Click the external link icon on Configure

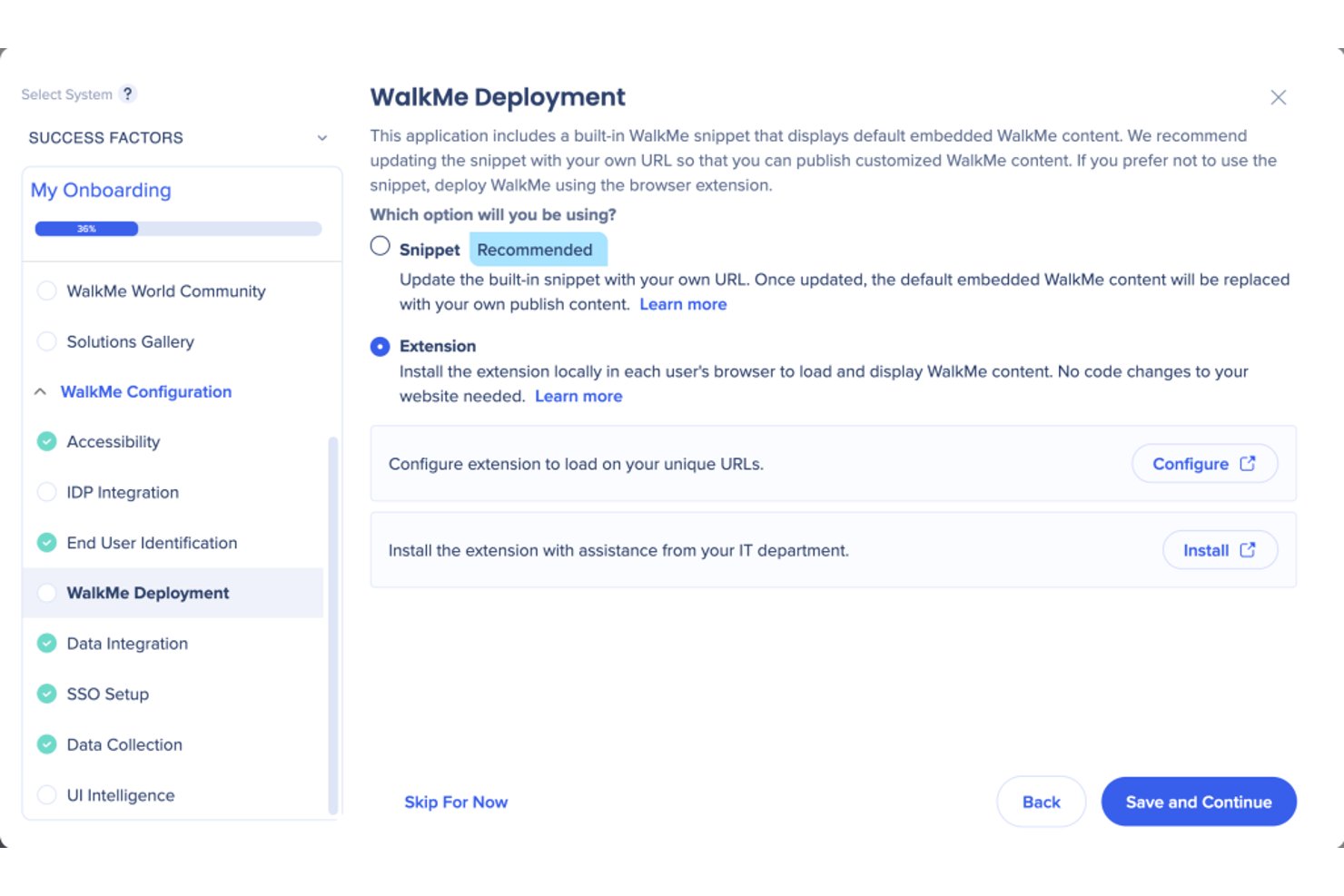(x=1248, y=463)
